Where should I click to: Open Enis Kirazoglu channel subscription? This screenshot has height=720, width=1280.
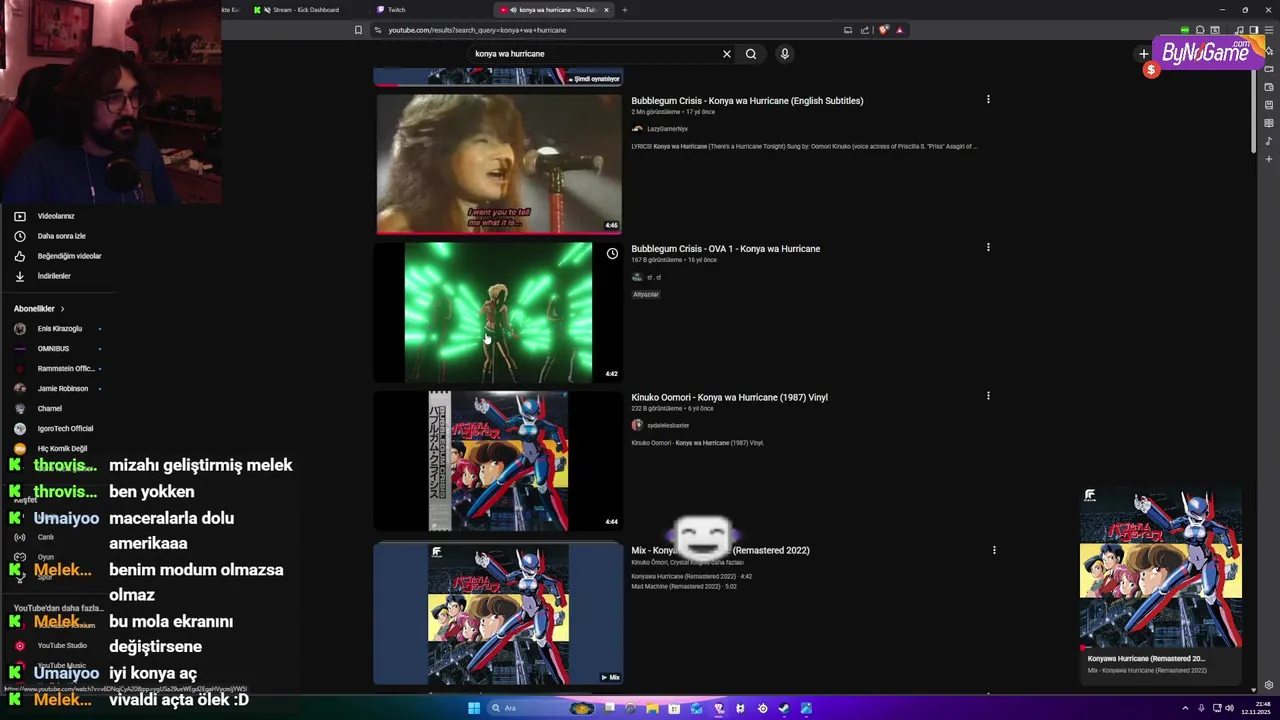[x=60, y=329]
